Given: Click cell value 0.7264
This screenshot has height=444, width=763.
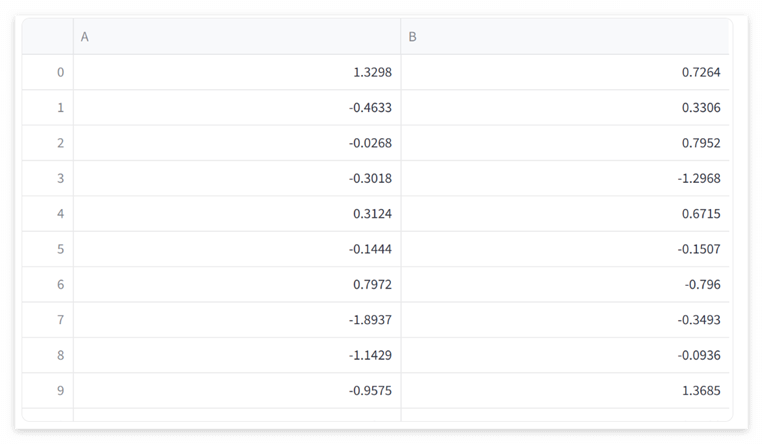Looking at the screenshot, I should pyautogui.click(x=701, y=72).
